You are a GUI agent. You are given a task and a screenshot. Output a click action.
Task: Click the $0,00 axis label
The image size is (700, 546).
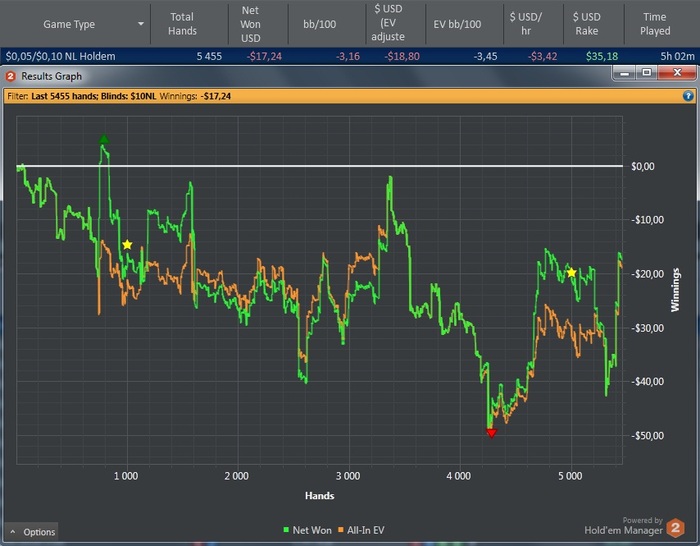642,167
